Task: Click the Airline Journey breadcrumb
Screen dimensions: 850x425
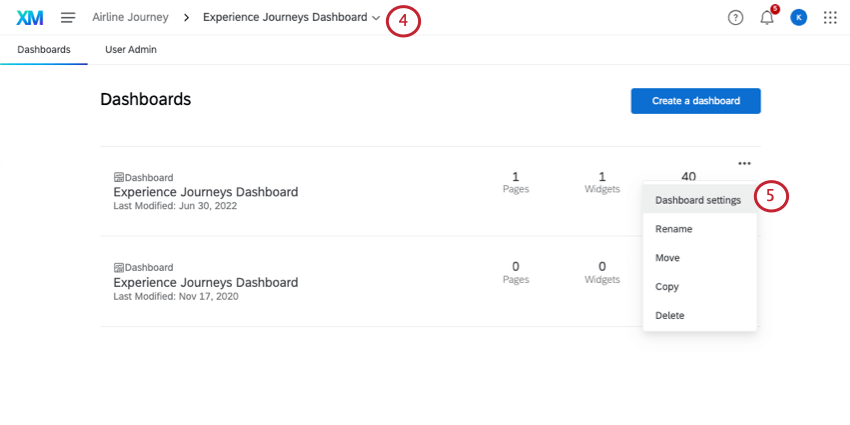Action: coord(130,18)
